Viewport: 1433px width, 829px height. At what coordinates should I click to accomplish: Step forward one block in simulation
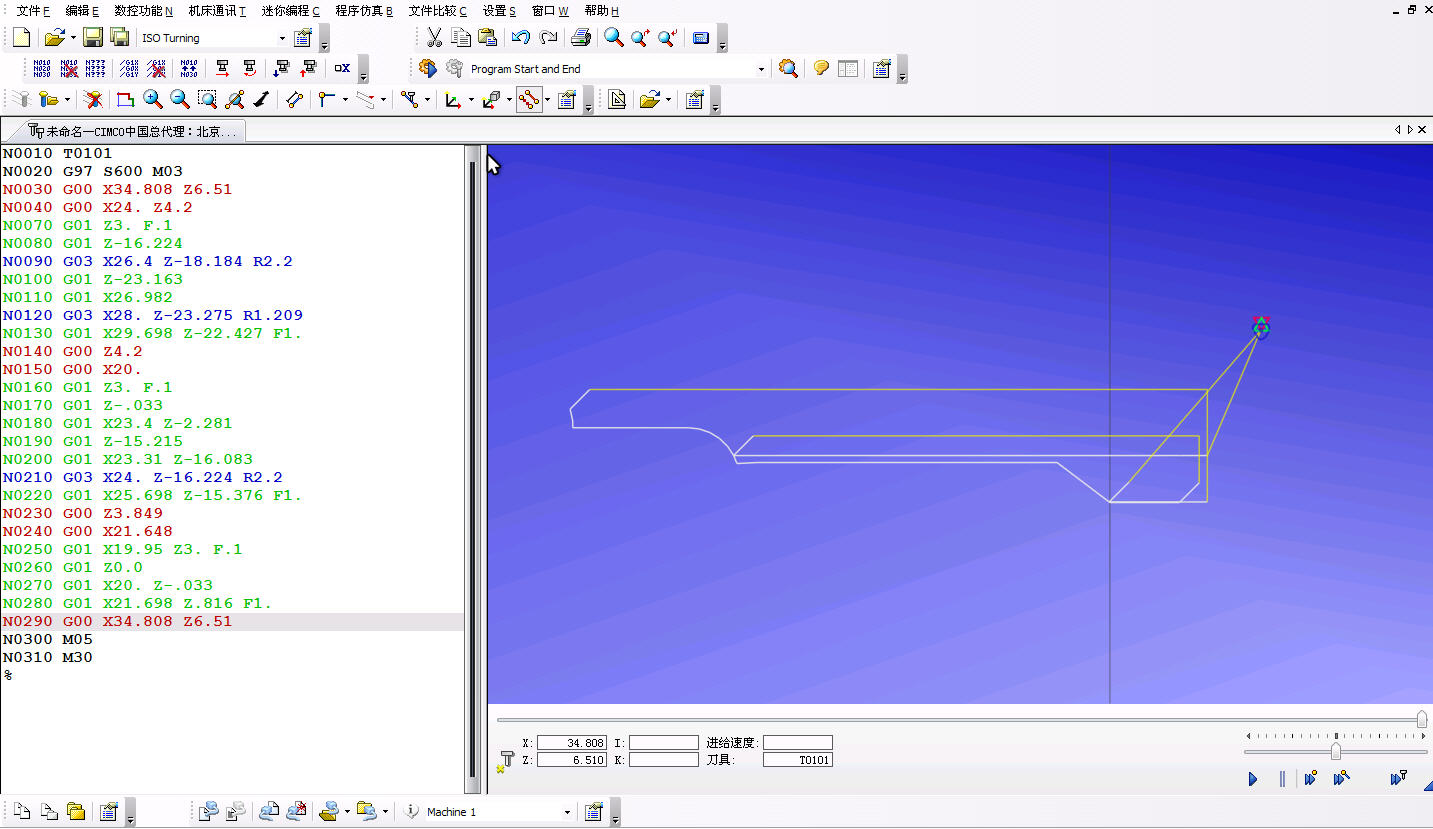1311,779
